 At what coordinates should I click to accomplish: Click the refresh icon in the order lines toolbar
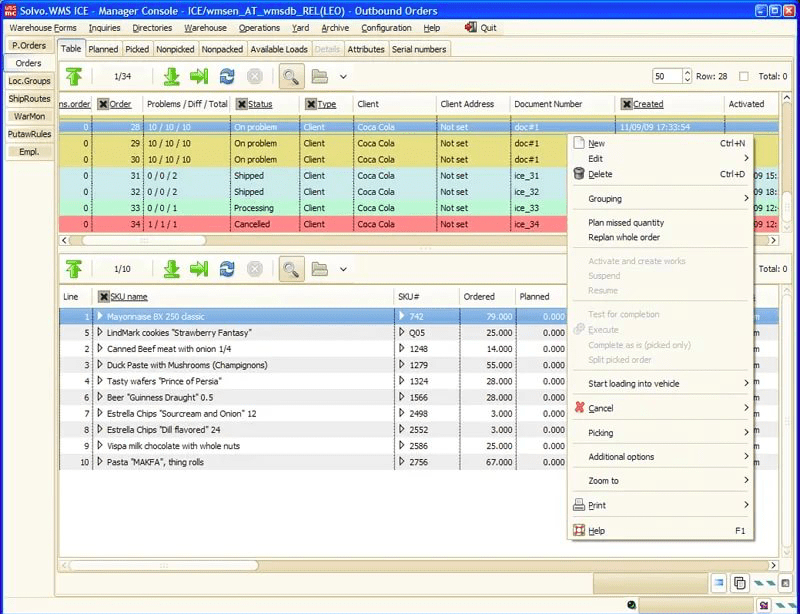click(x=227, y=269)
